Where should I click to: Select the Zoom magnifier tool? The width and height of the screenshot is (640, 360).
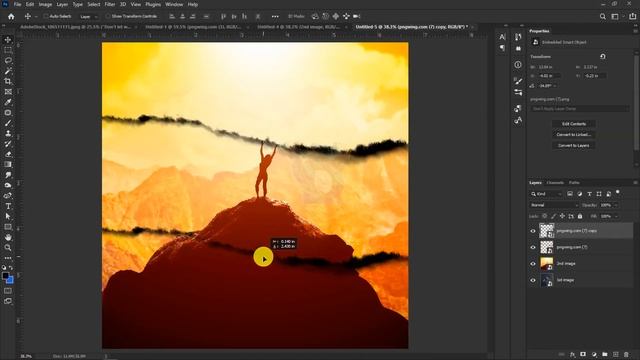tap(8, 248)
